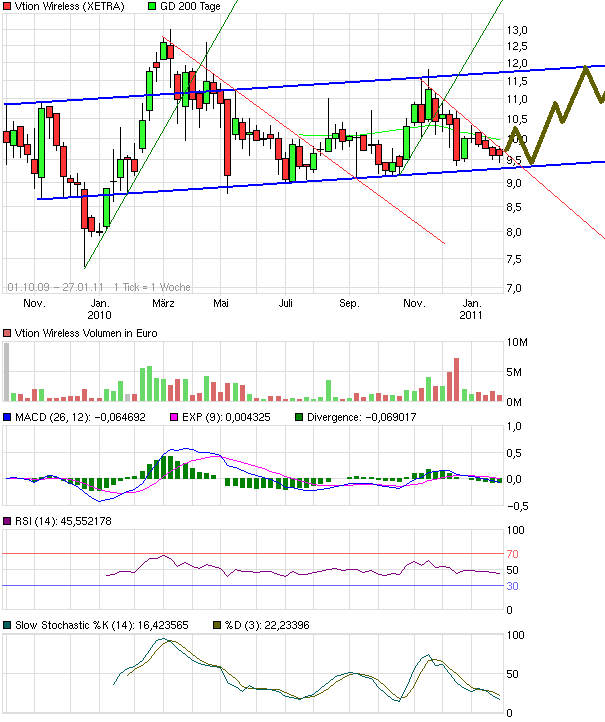Click the Juli month axis label
Viewport: 605px width, 722px height.
(285, 303)
